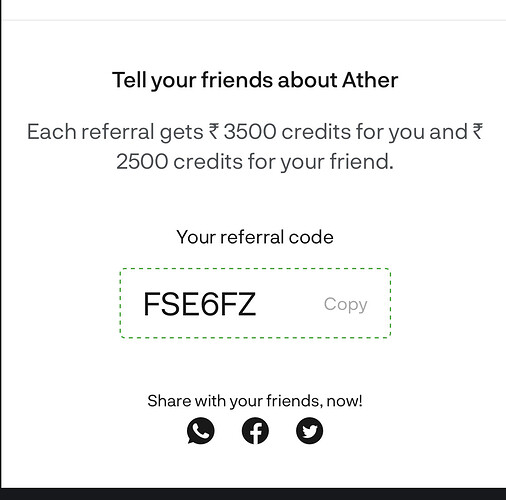This screenshot has height=500, width=506.
Task: Click the rupee symbol before 3500
Action: click(214, 131)
